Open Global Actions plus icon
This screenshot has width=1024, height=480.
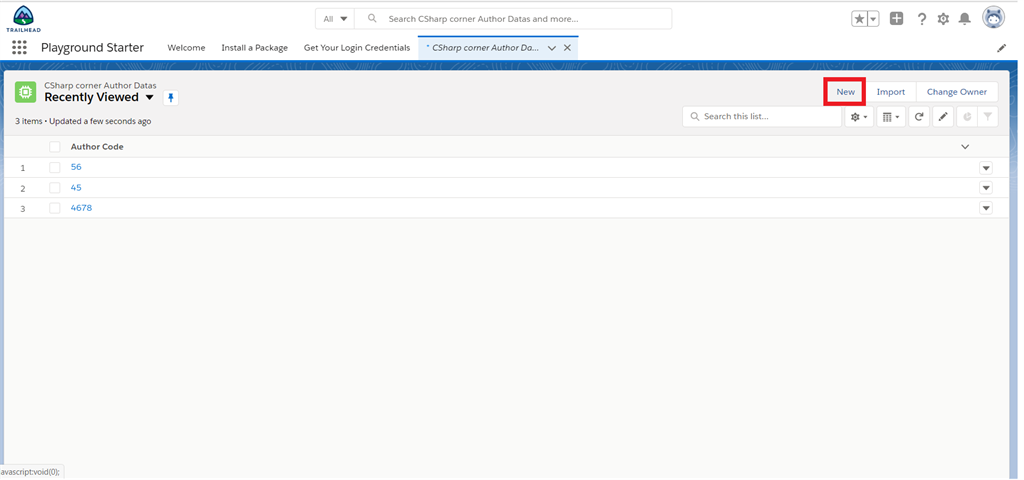click(897, 19)
